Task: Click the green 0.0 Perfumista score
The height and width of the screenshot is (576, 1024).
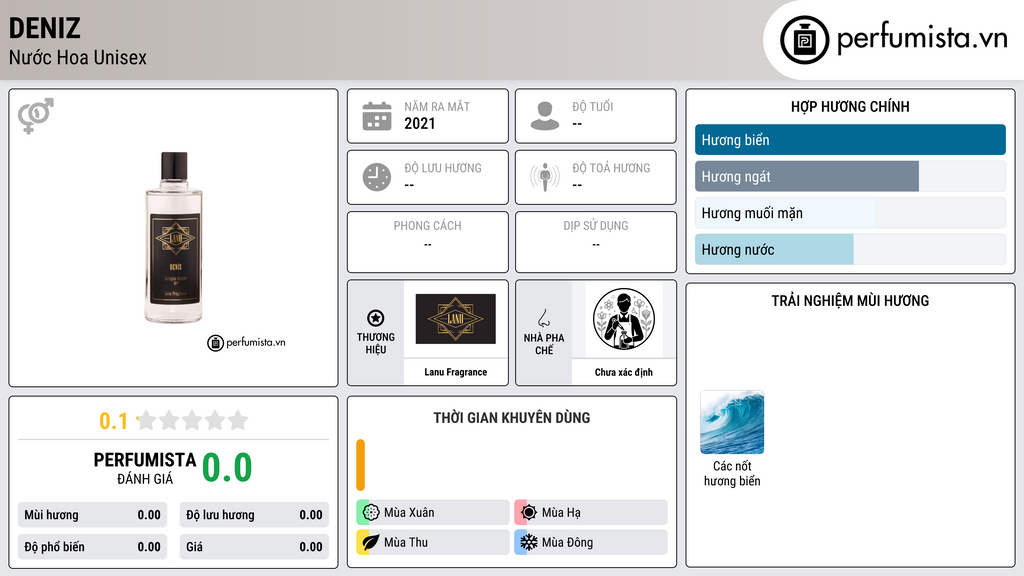Action: click(227, 468)
